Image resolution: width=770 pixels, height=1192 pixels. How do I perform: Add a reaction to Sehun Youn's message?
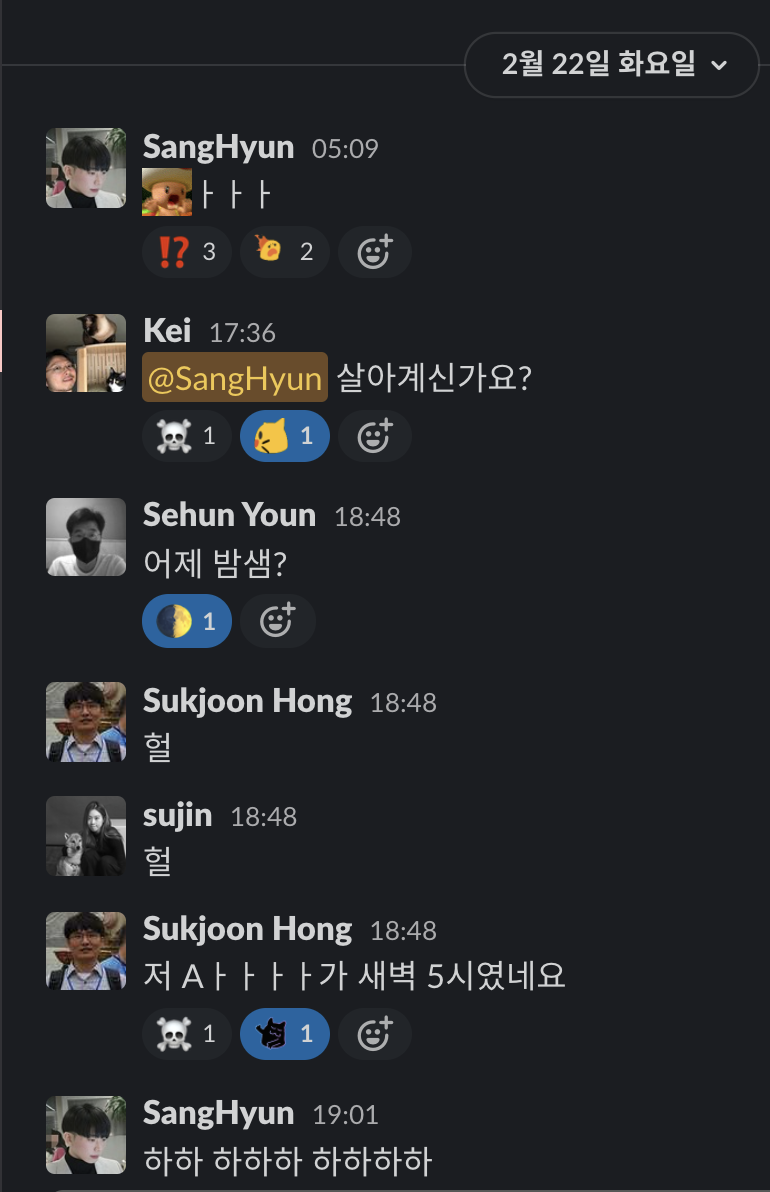[x=277, y=621]
